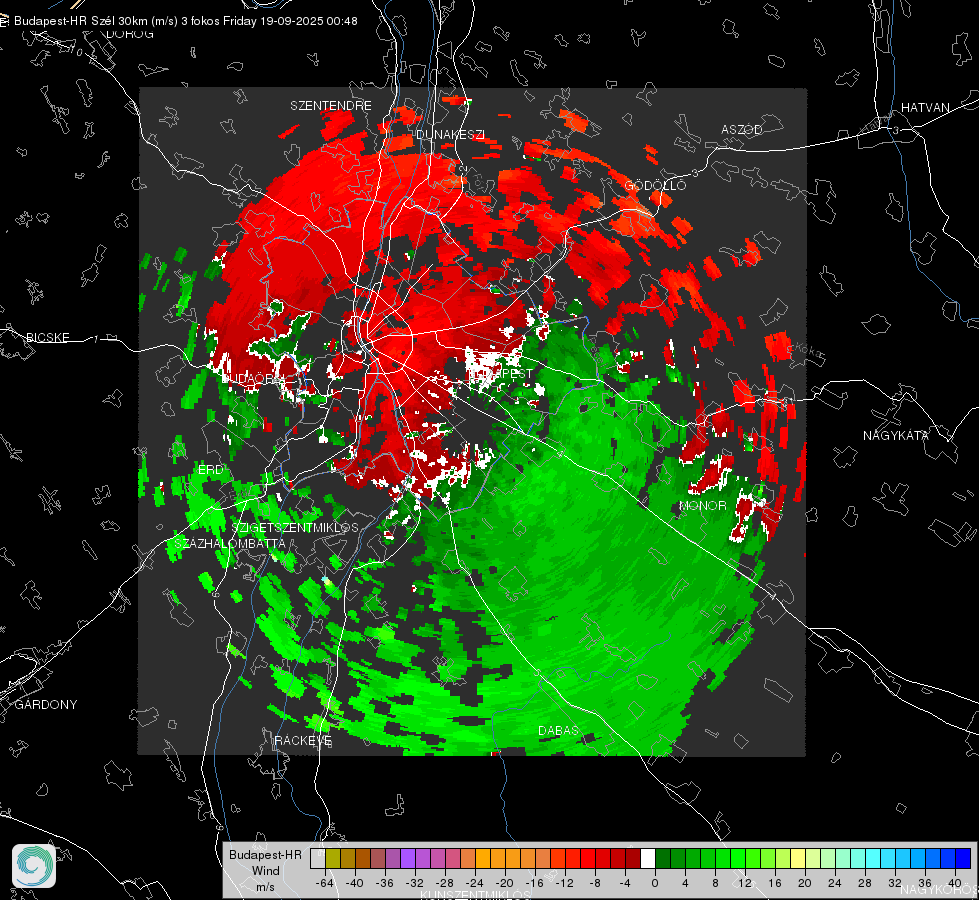Select the white zero-velocity swatch in the legend
The image size is (979, 900).
[x=647, y=858]
